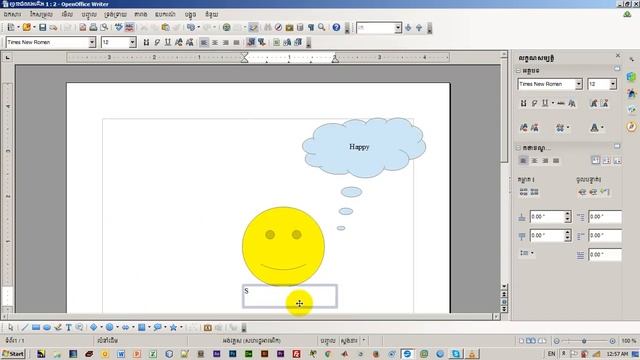Select the Text tool in the drawing toolbar
Image resolution: width=640 pixels, height=360 pixels.
coord(69,327)
